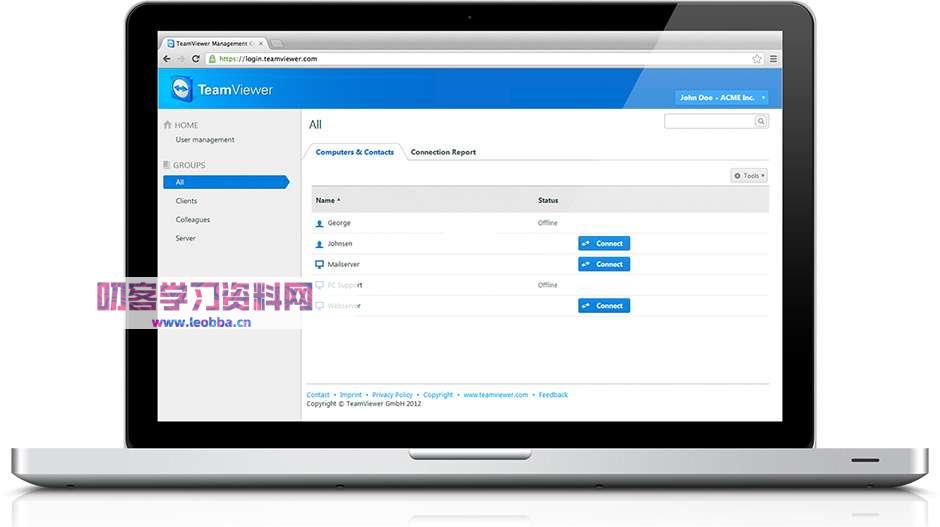Click George's contact person icon
This screenshot has height=527, width=940.
tap(319, 223)
